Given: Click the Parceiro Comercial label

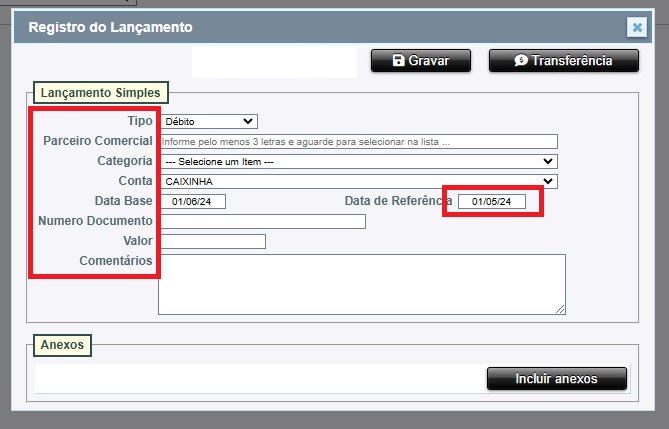Looking at the screenshot, I should pos(97,141).
